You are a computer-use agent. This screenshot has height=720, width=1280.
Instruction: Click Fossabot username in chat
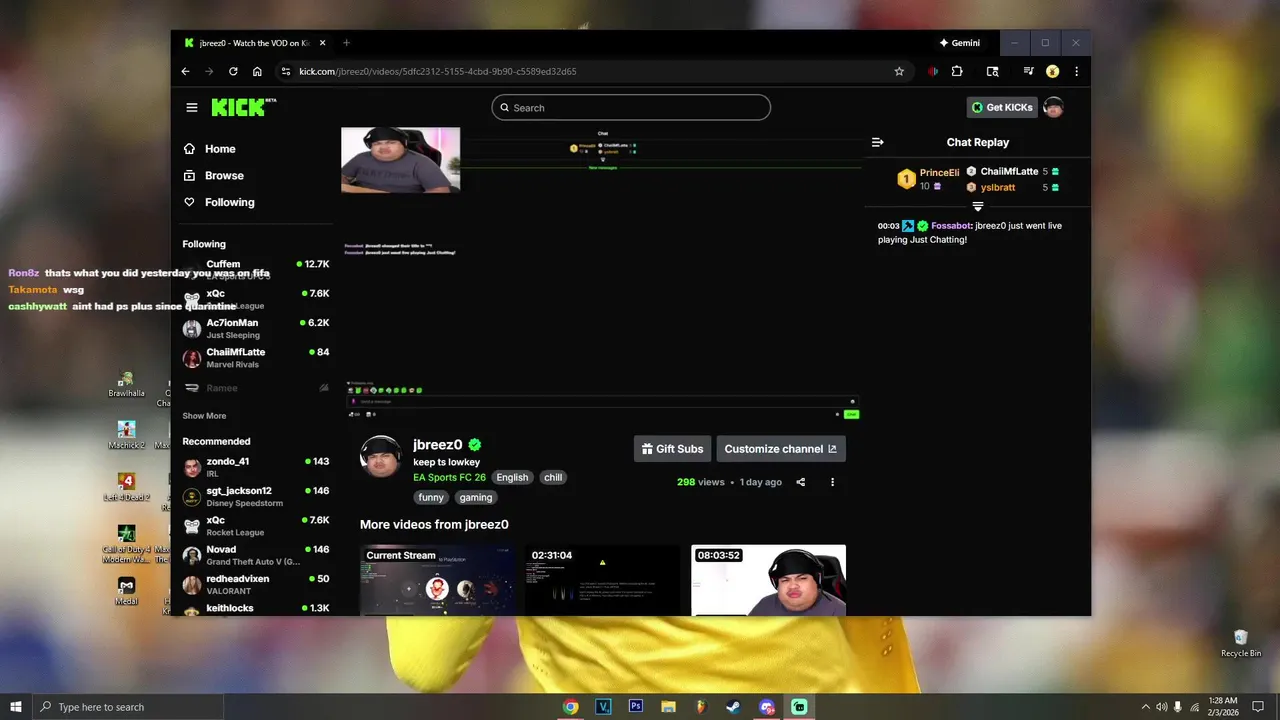(950, 226)
